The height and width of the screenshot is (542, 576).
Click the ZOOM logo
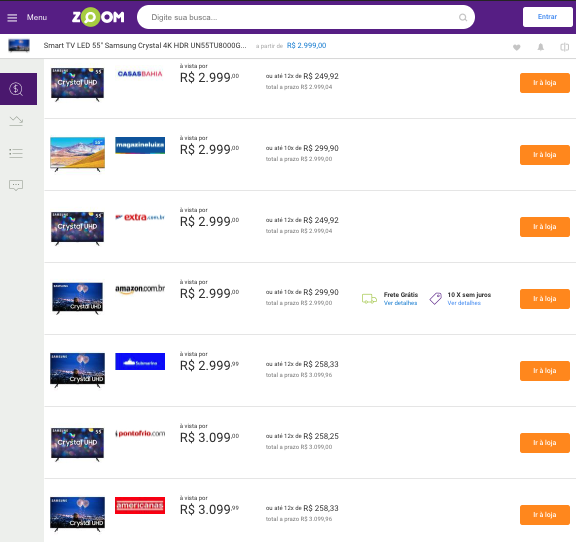pos(98,17)
